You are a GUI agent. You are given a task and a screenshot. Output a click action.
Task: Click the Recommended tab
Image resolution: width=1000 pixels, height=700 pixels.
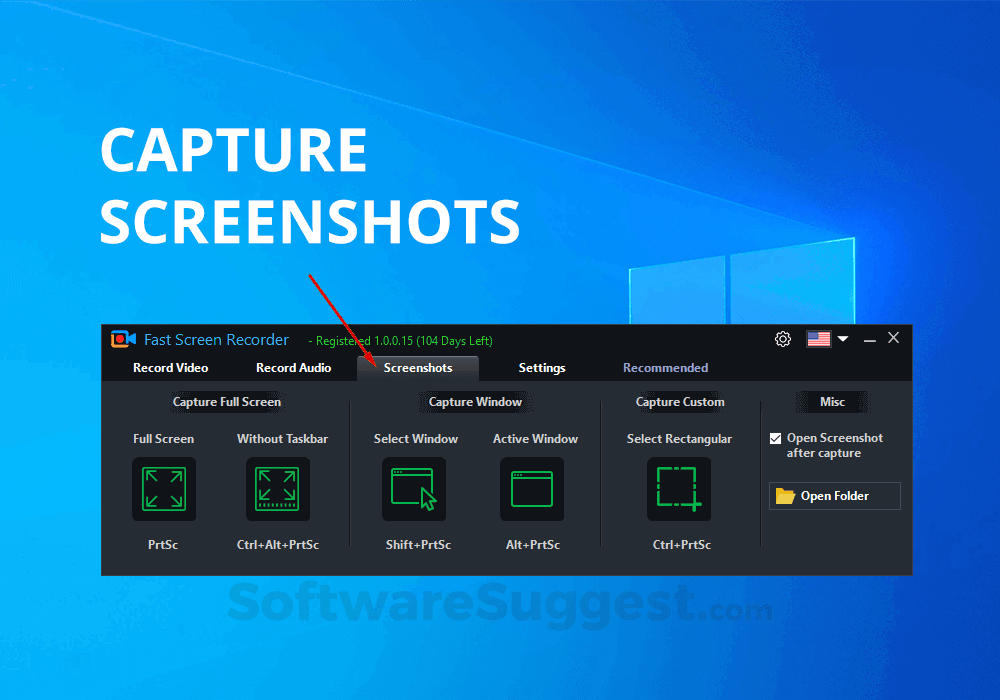pos(665,367)
